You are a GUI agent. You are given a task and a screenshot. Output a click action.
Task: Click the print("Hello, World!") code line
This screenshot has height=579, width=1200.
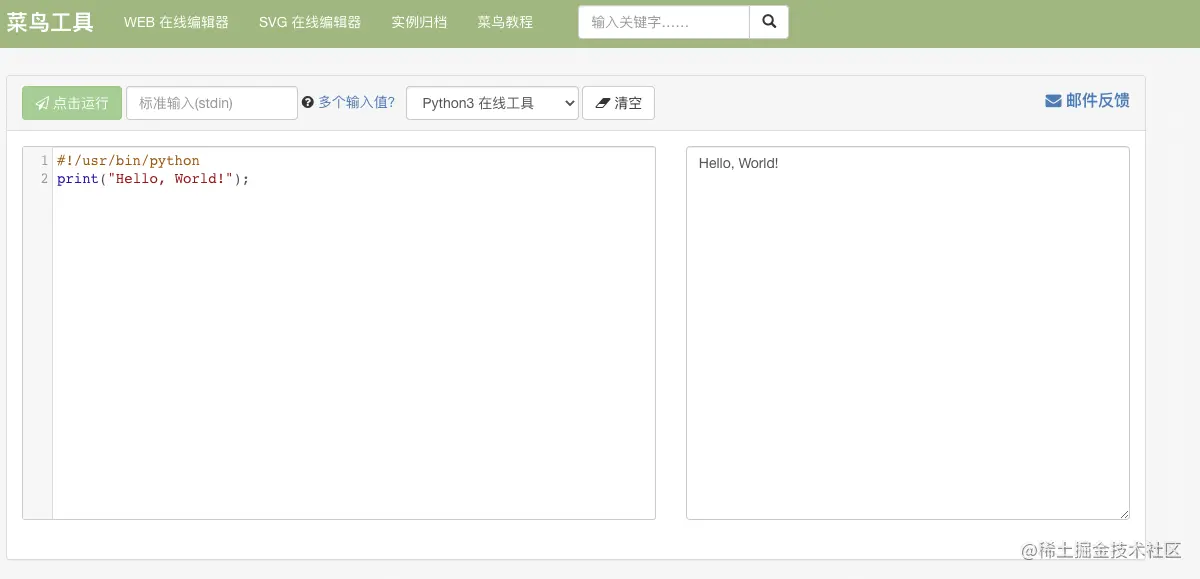153,179
